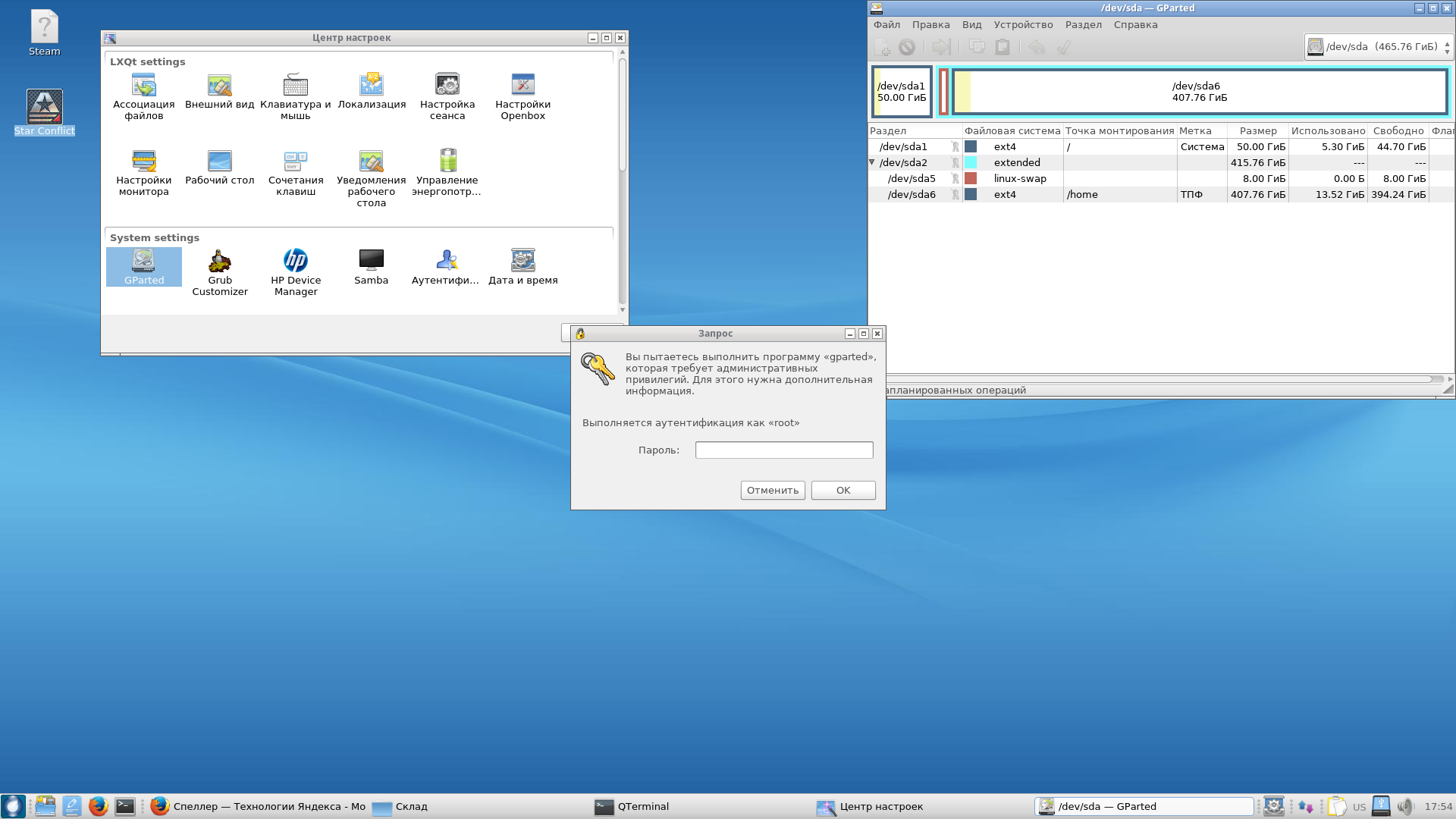
Task: Open Вид menu in GParted
Action: (971, 25)
